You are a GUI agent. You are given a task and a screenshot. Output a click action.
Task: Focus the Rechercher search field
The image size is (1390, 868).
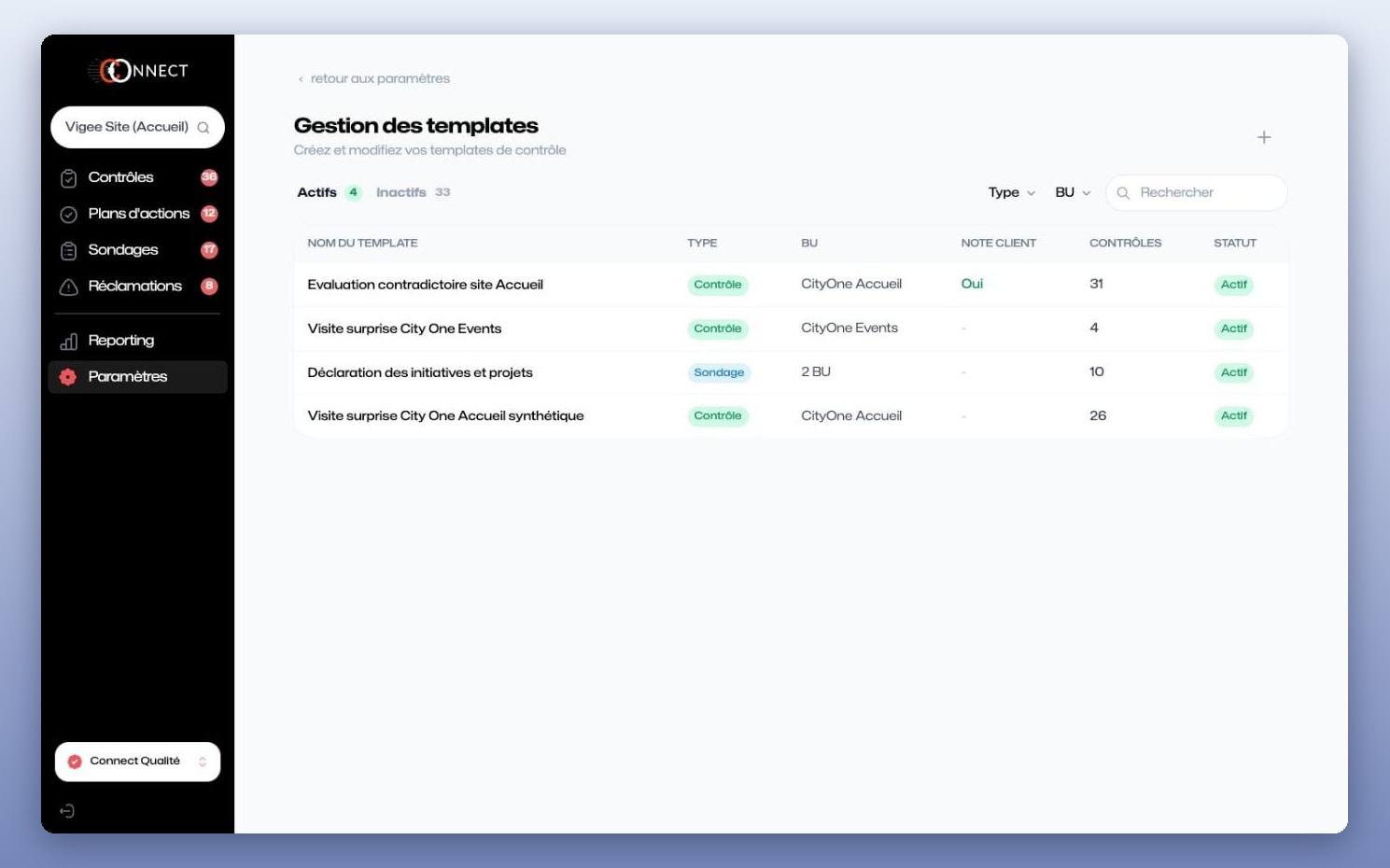[x=1197, y=192]
